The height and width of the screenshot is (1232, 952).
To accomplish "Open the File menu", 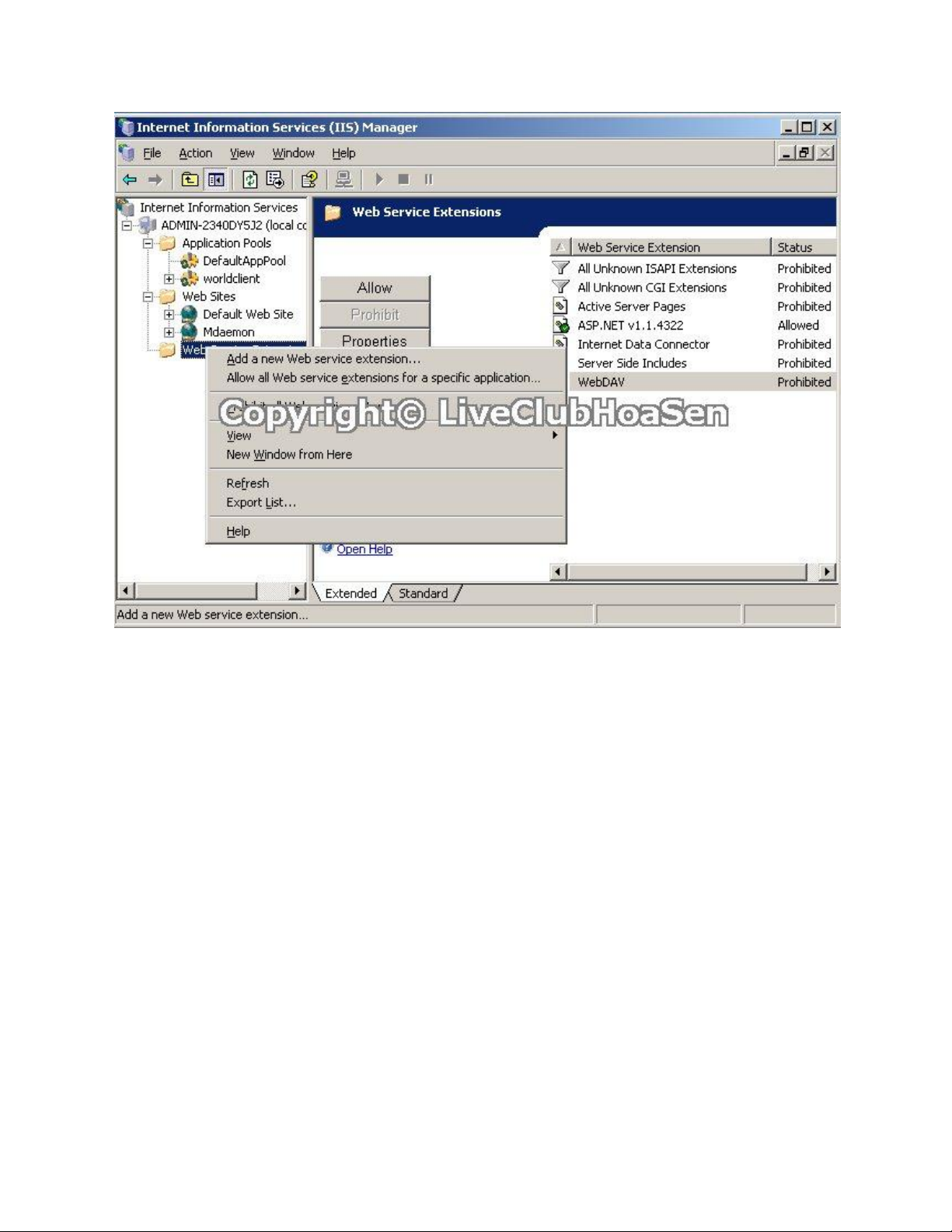I will pyautogui.click(x=152, y=153).
